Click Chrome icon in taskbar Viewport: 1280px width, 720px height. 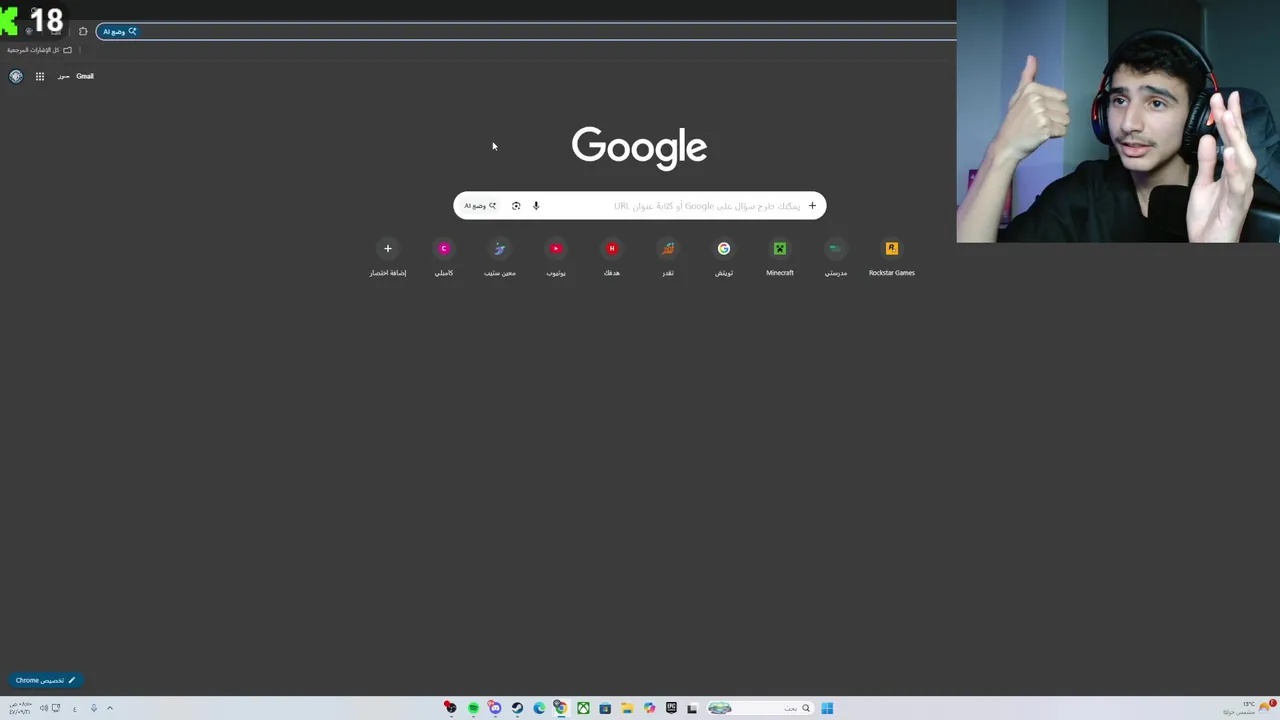click(x=561, y=708)
